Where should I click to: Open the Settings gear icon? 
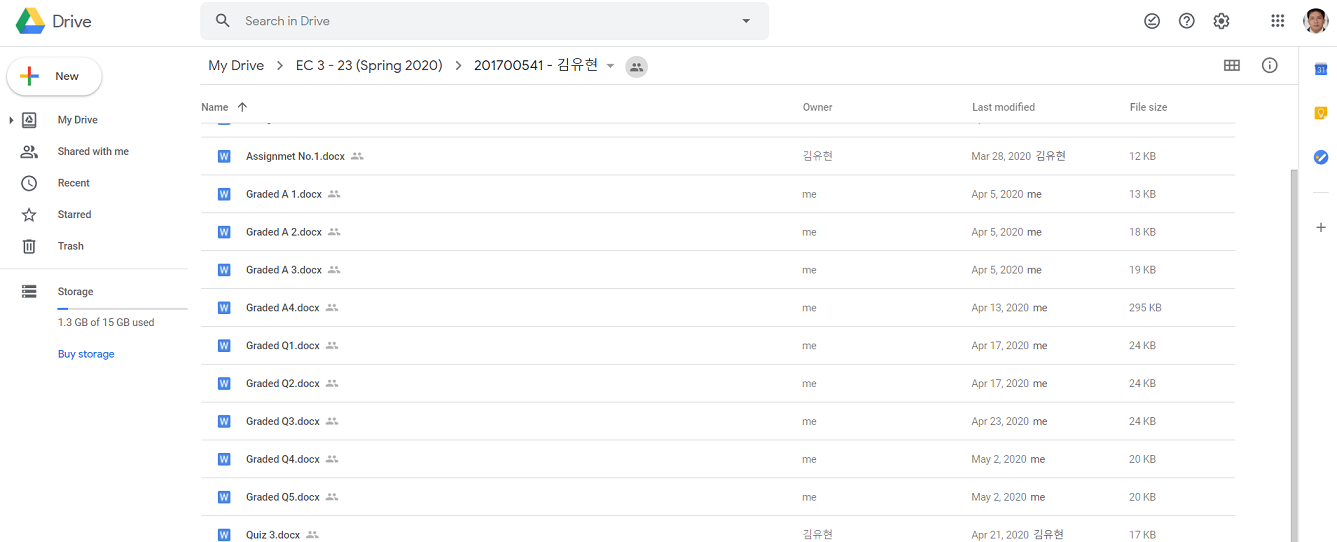(1221, 21)
